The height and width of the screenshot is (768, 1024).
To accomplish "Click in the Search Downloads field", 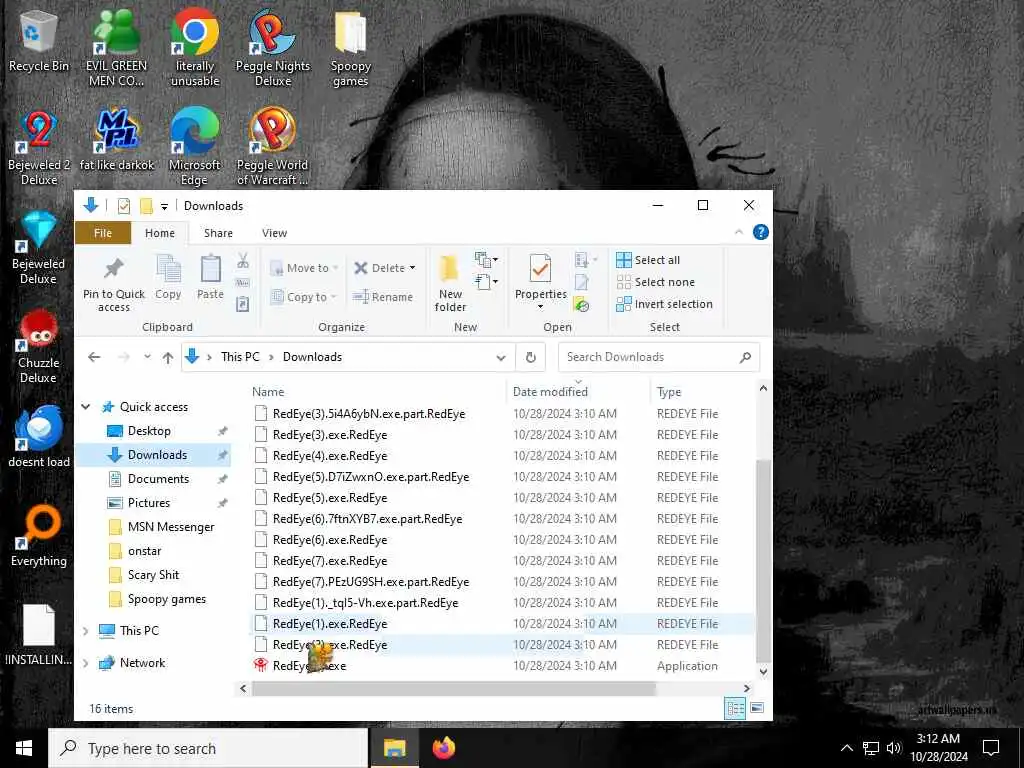I will coord(658,357).
